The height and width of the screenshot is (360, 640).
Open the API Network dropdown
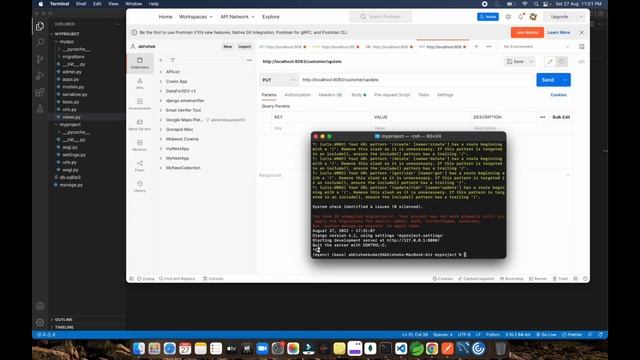[x=237, y=17]
